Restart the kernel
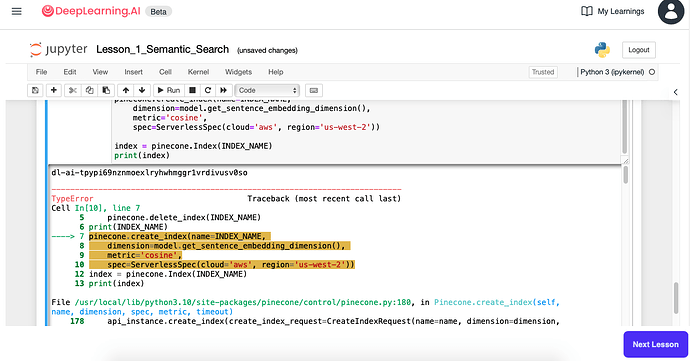Image resolution: width=690 pixels, height=361 pixels. tap(208, 90)
